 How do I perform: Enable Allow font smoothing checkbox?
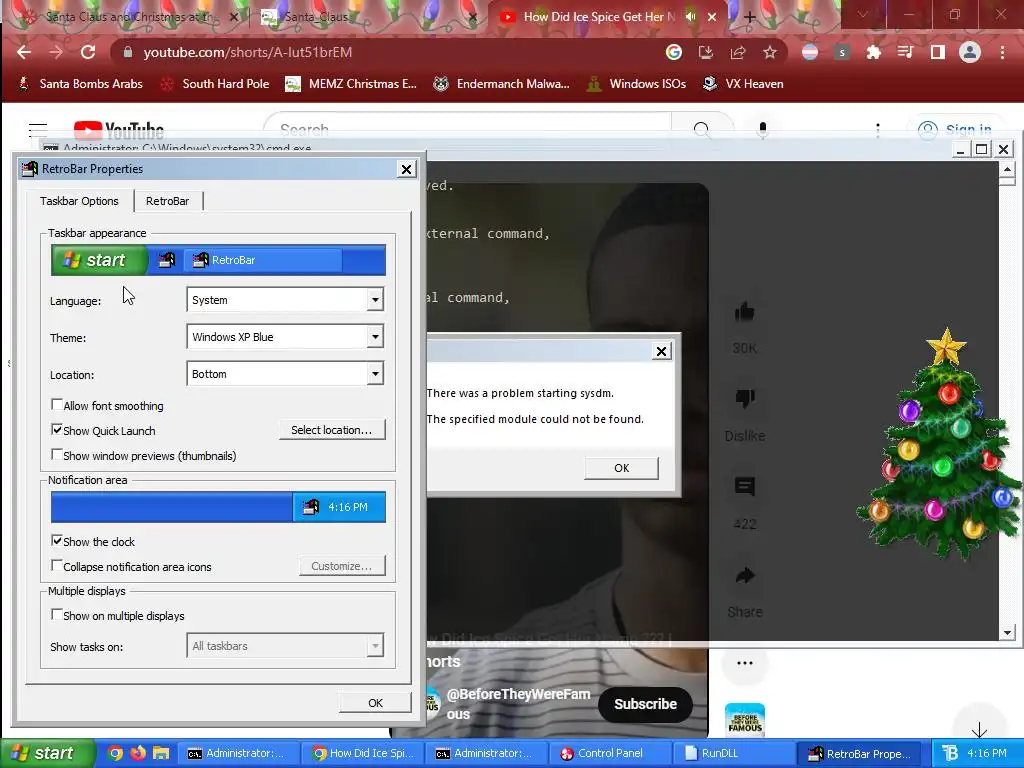(57, 405)
